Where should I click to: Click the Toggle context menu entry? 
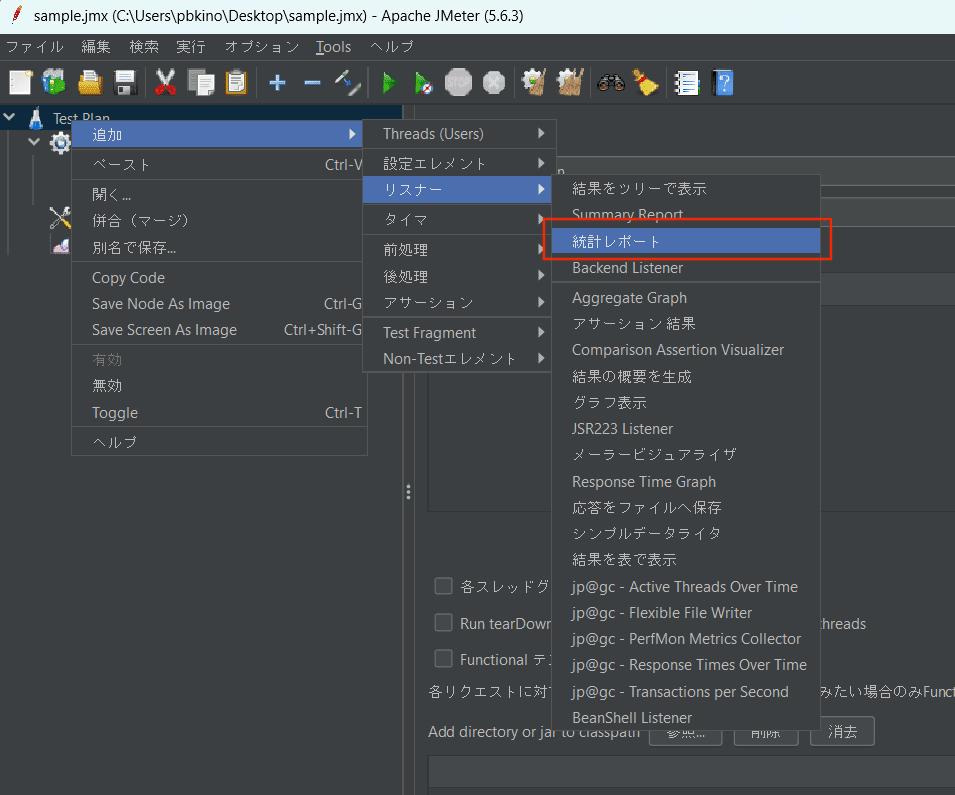pos(219,412)
